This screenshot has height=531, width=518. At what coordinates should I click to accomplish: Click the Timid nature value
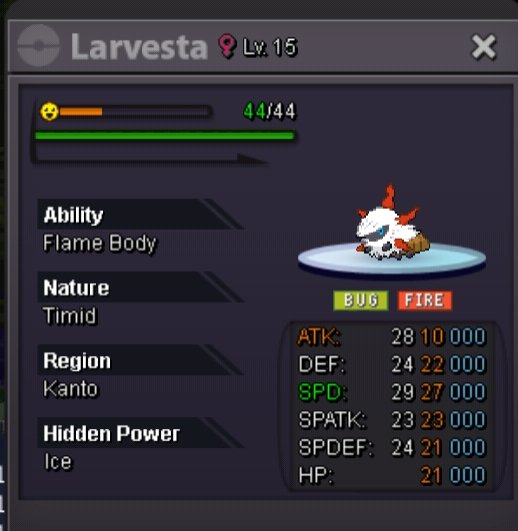(x=70, y=316)
